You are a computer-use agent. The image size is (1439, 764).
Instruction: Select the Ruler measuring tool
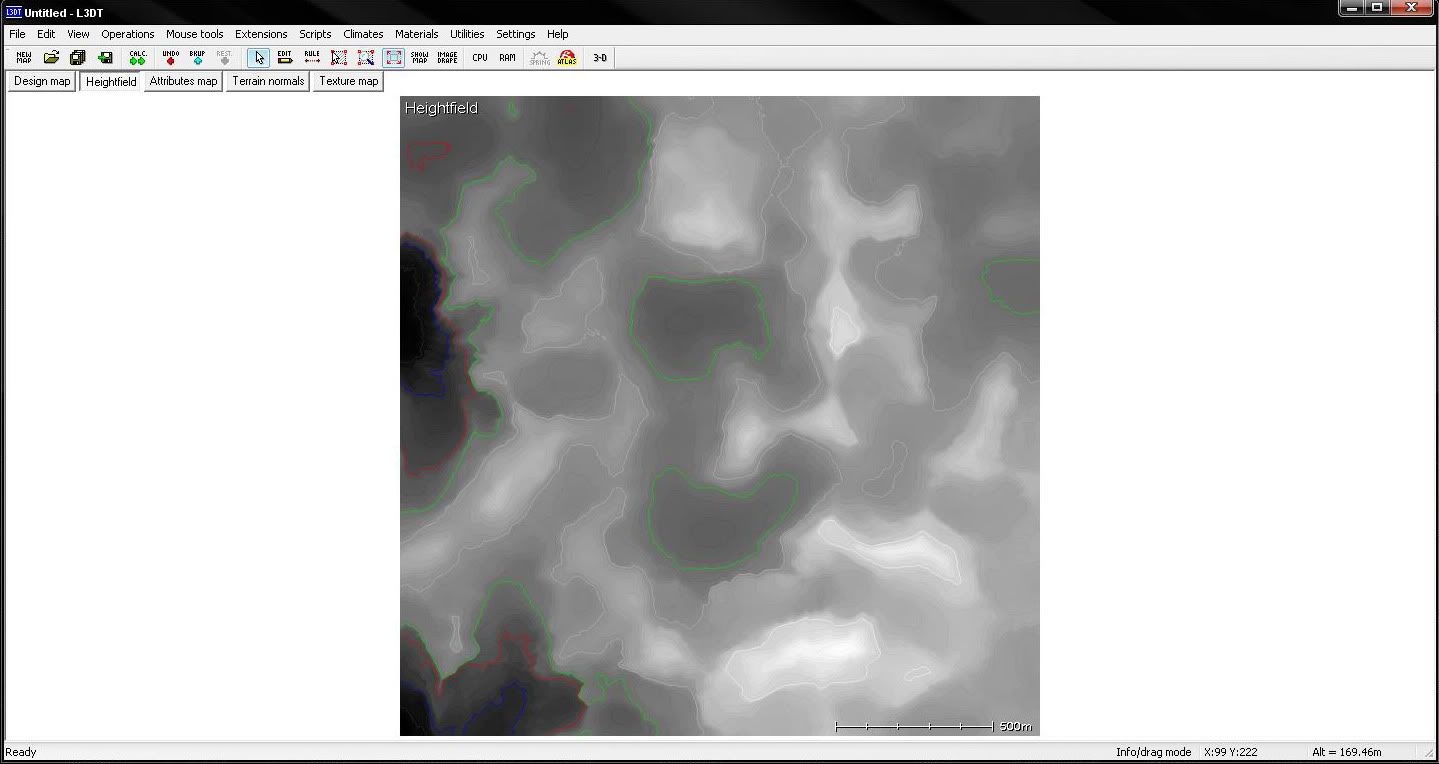[312, 58]
